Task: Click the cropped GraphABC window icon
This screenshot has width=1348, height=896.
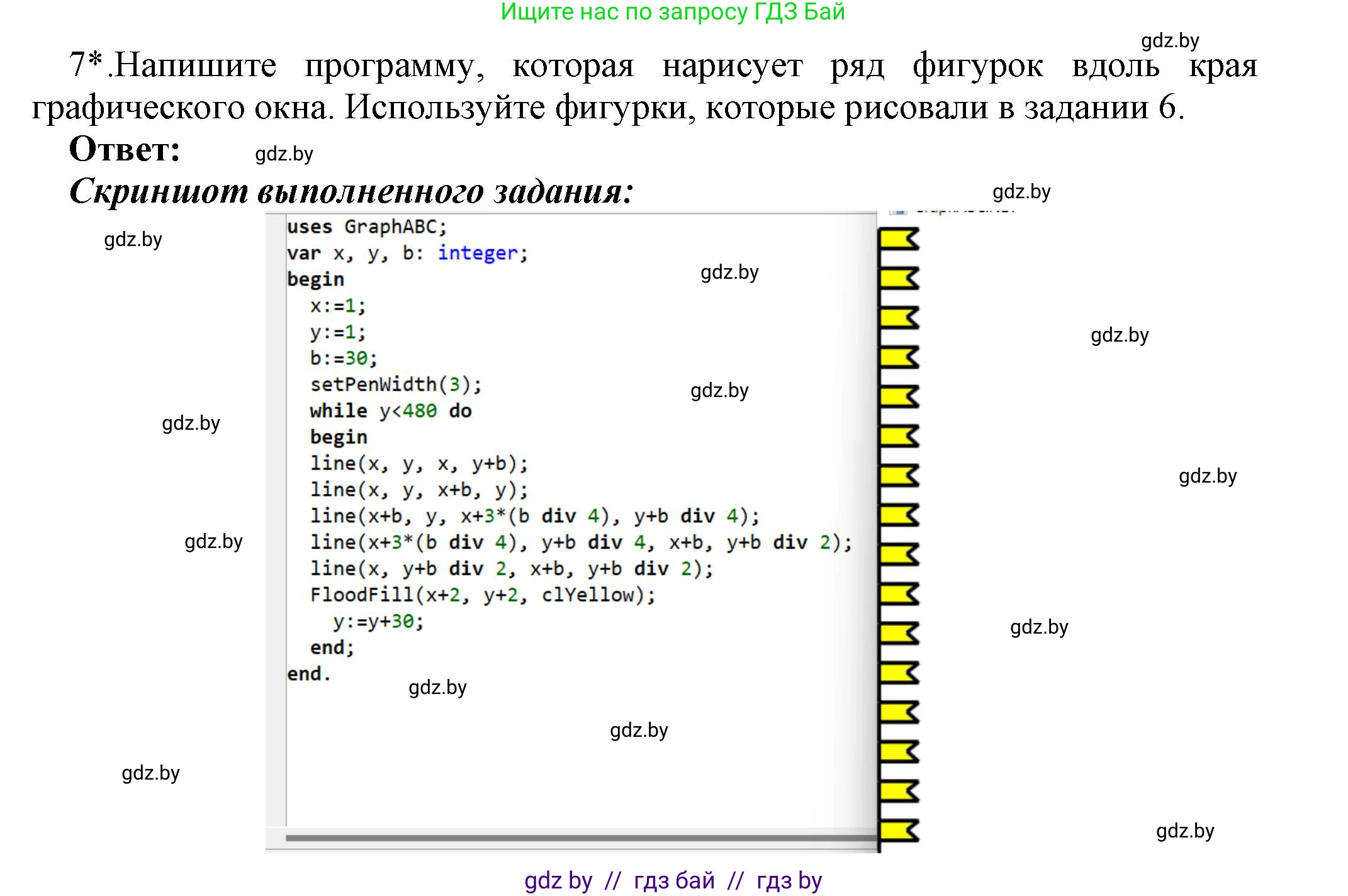Action: (x=899, y=211)
